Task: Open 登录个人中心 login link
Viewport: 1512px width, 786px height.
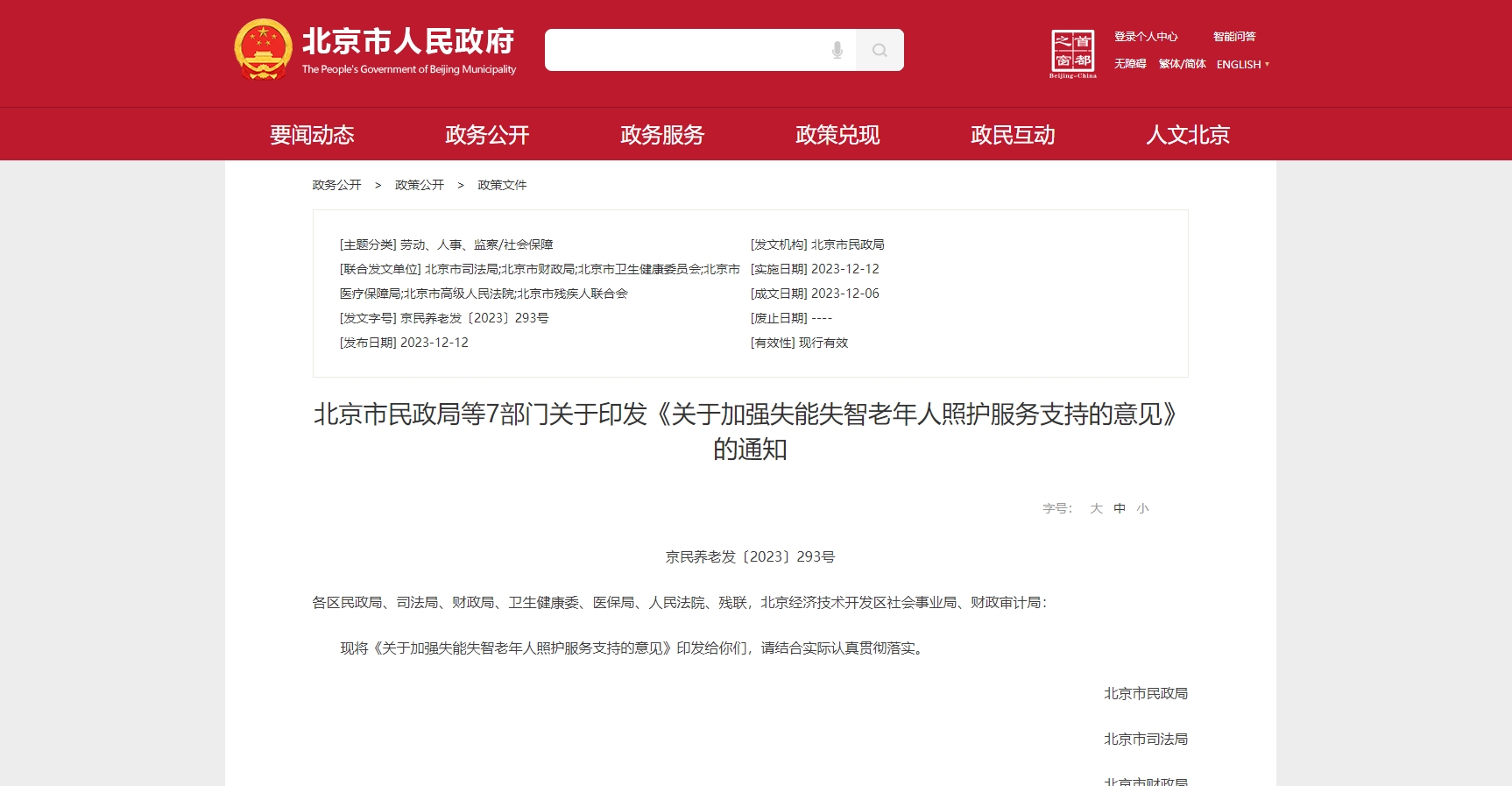Action: click(x=1146, y=37)
